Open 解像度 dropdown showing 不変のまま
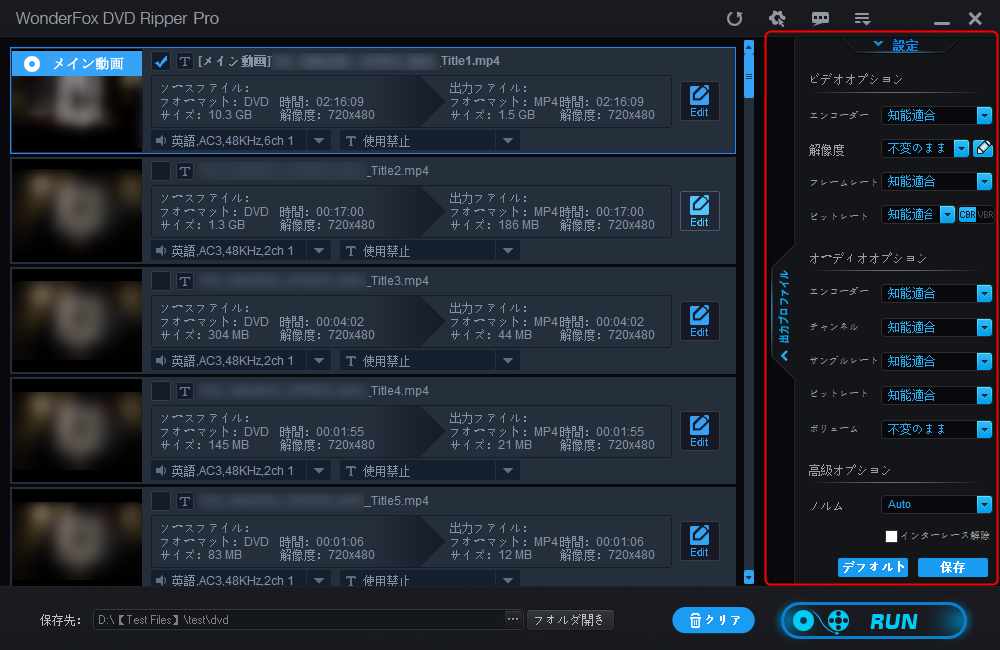1000x650 pixels. (x=925, y=149)
